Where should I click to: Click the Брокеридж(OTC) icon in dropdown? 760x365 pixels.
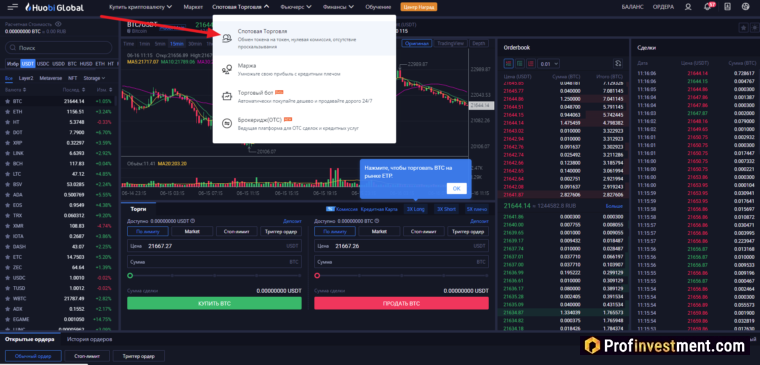(x=227, y=123)
